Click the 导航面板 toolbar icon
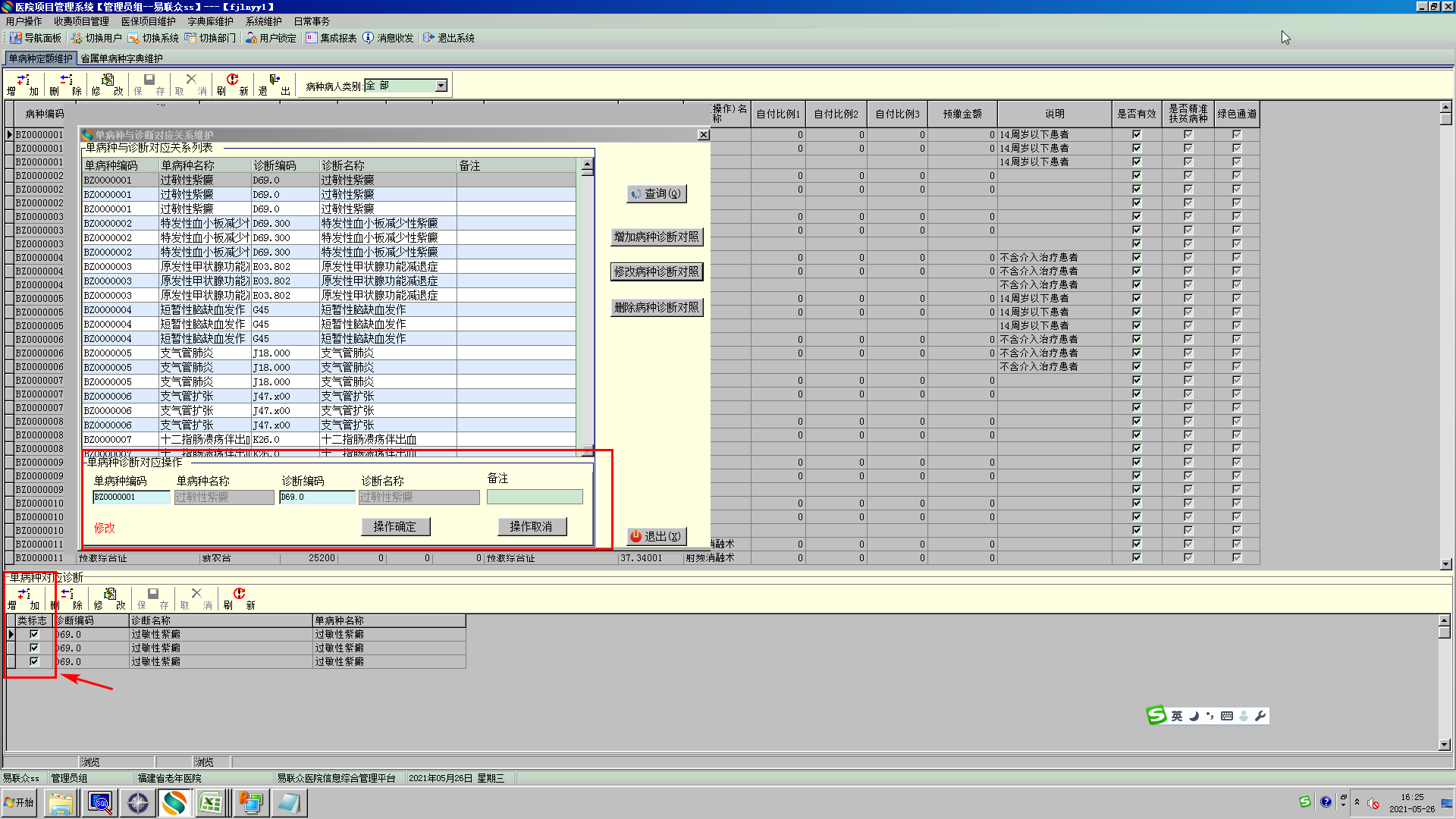This screenshot has width=1456, height=819. [15, 38]
